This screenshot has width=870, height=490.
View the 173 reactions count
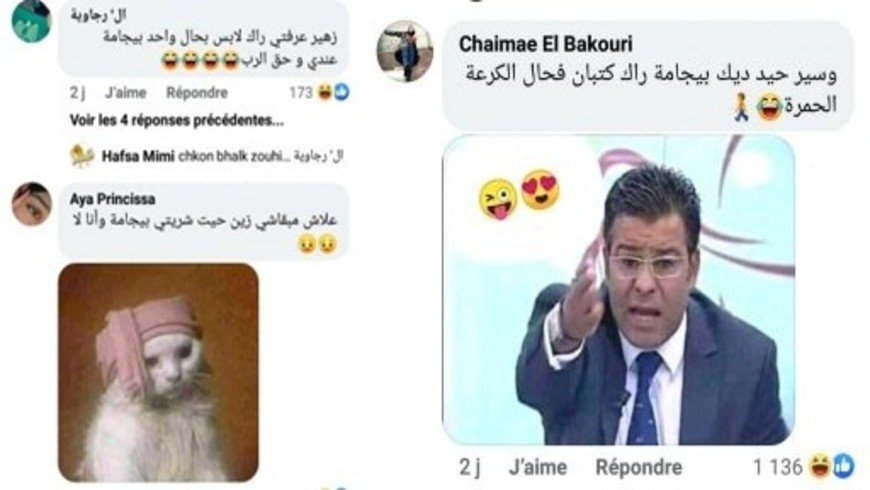301,93
